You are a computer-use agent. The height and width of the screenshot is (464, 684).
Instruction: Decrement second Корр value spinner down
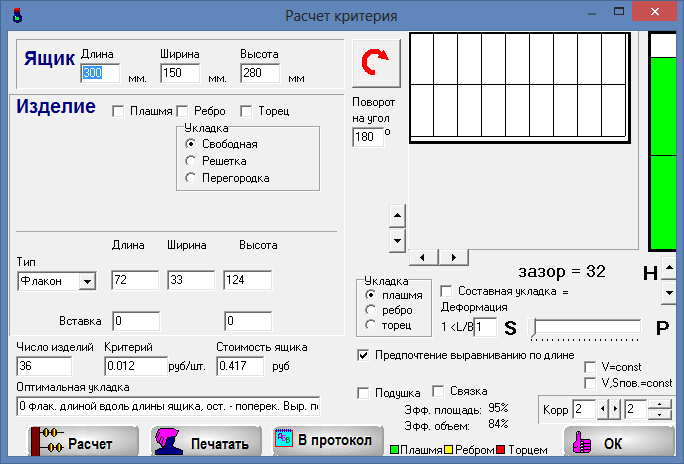click(660, 414)
